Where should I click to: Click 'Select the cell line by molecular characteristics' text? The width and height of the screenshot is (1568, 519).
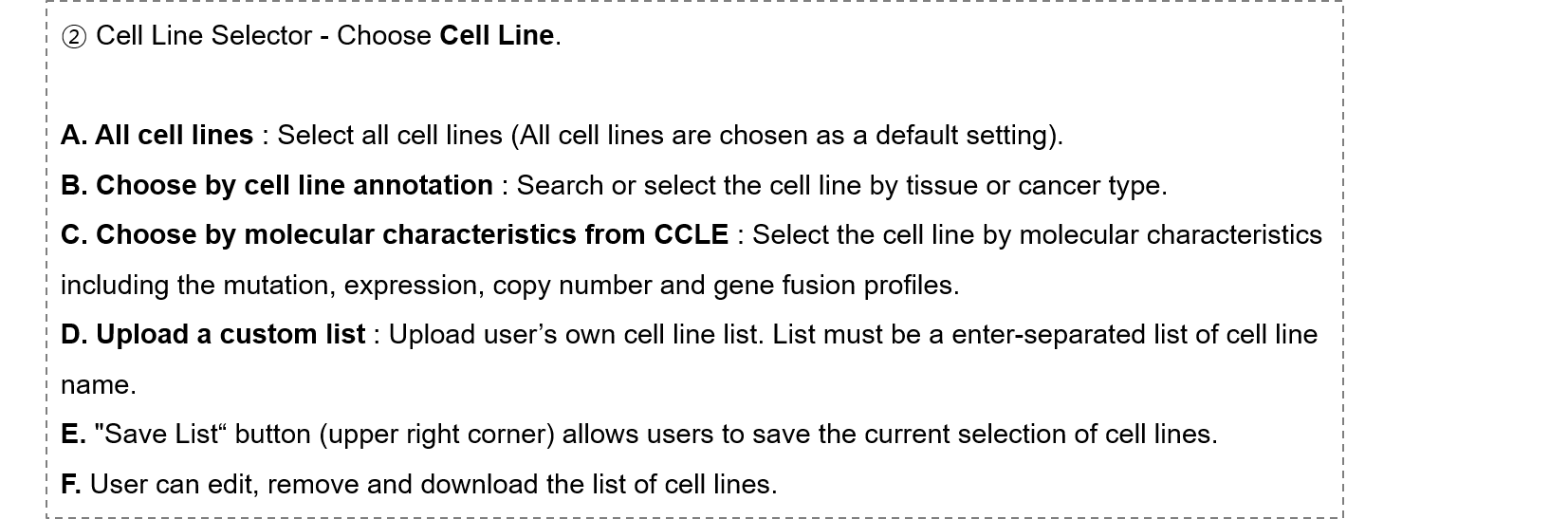1037,235
